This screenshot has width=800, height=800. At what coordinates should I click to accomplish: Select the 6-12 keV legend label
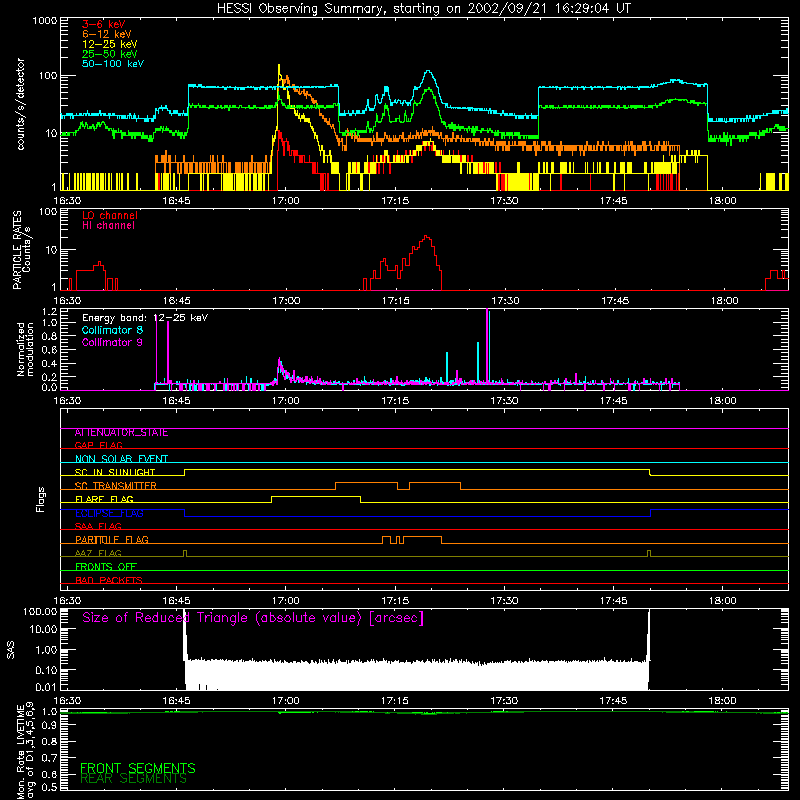107,34
